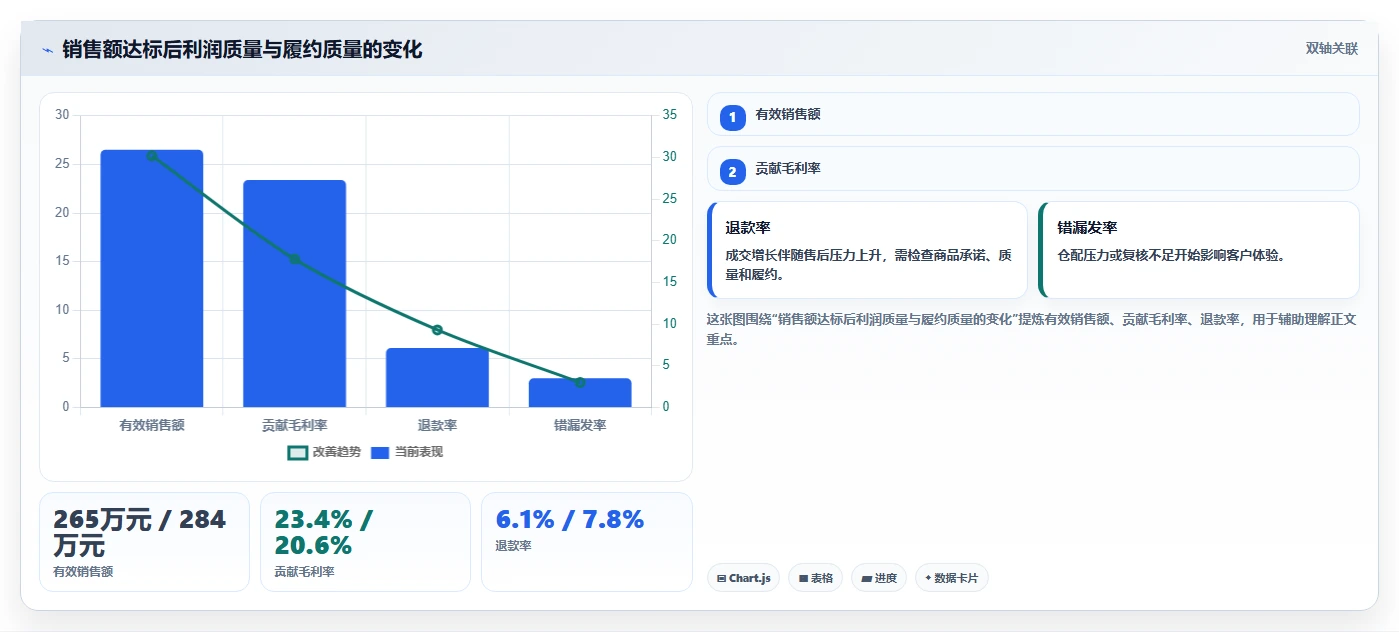Click the 成交增长伴随售后压力上升 description text
1399x632 pixels.
click(x=869, y=264)
